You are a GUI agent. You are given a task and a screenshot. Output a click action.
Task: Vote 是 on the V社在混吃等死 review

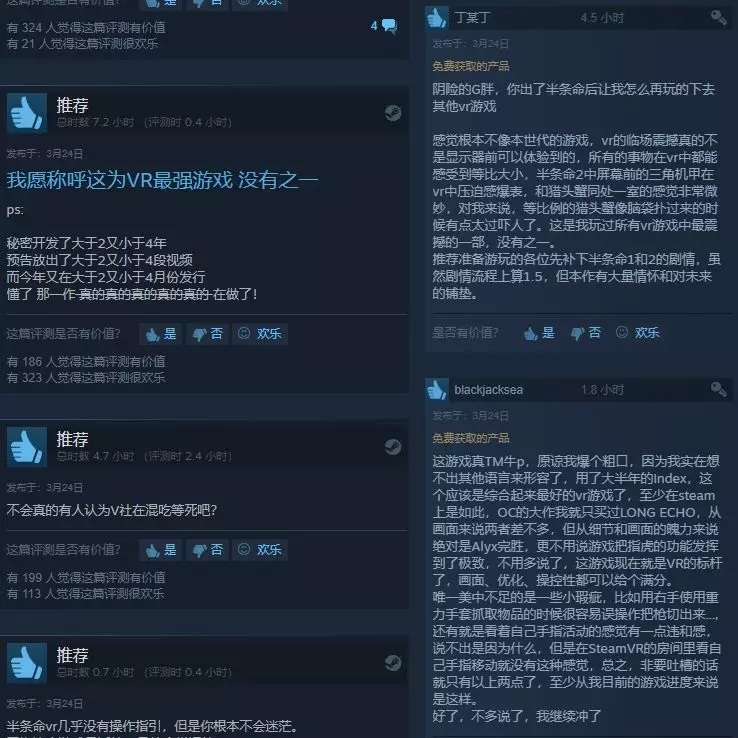[x=161, y=550]
